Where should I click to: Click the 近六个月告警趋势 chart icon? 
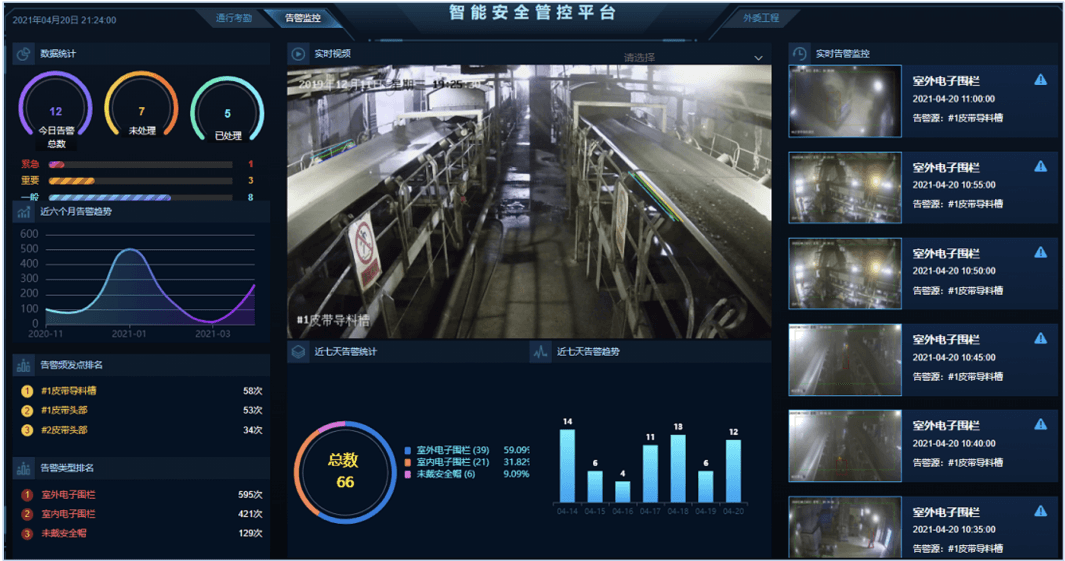coord(24,212)
